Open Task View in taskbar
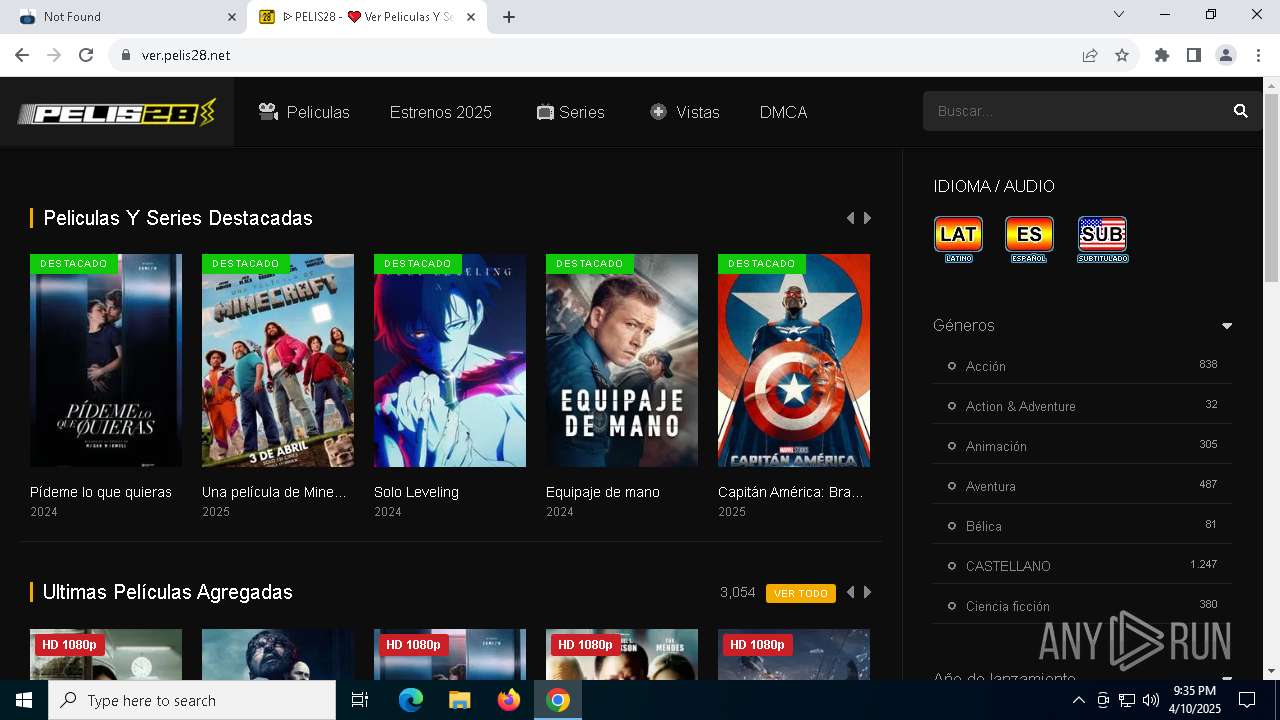The image size is (1280, 720). tap(360, 700)
